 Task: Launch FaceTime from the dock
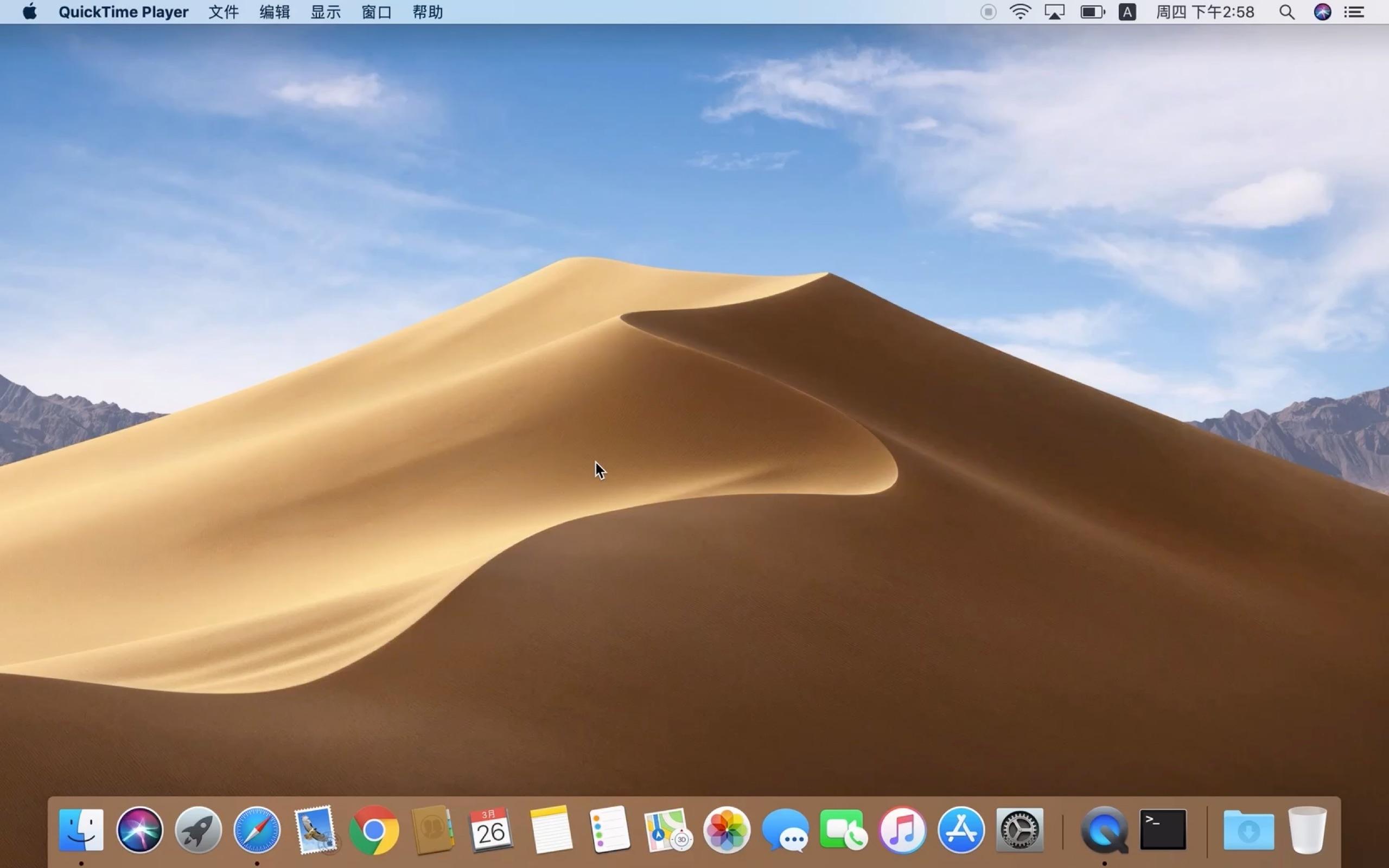pos(843,830)
